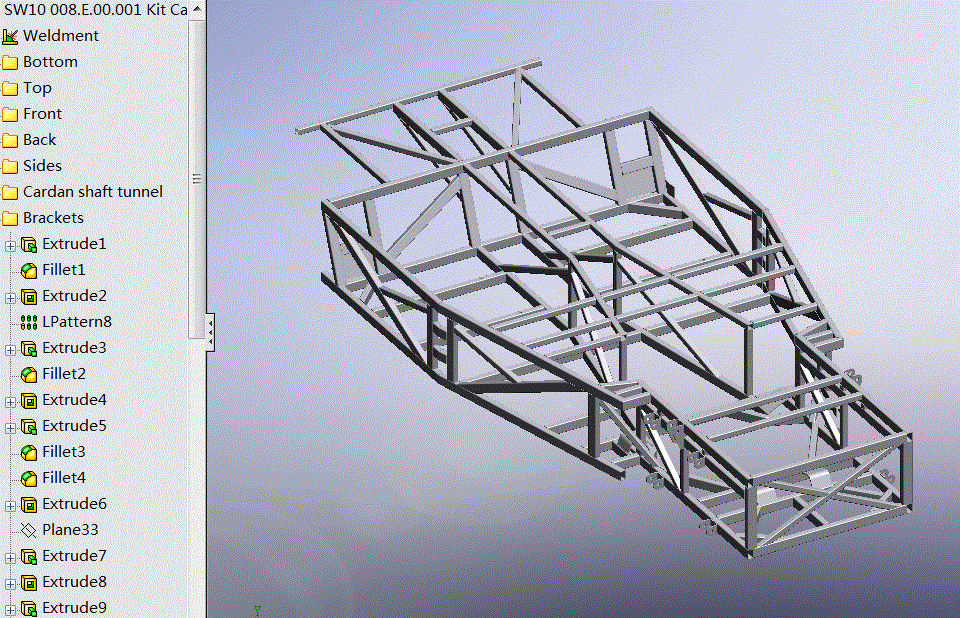Select the Extrude9 label
960x618 pixels.
tap(74, 608)
